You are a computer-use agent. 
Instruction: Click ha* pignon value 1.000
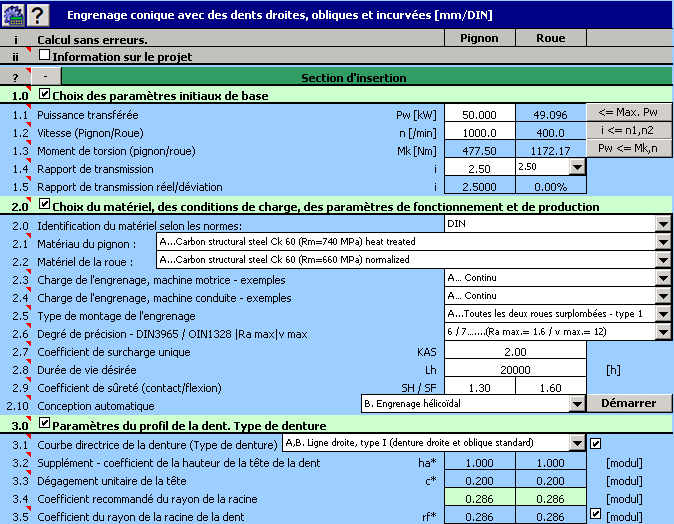point(480,463)
